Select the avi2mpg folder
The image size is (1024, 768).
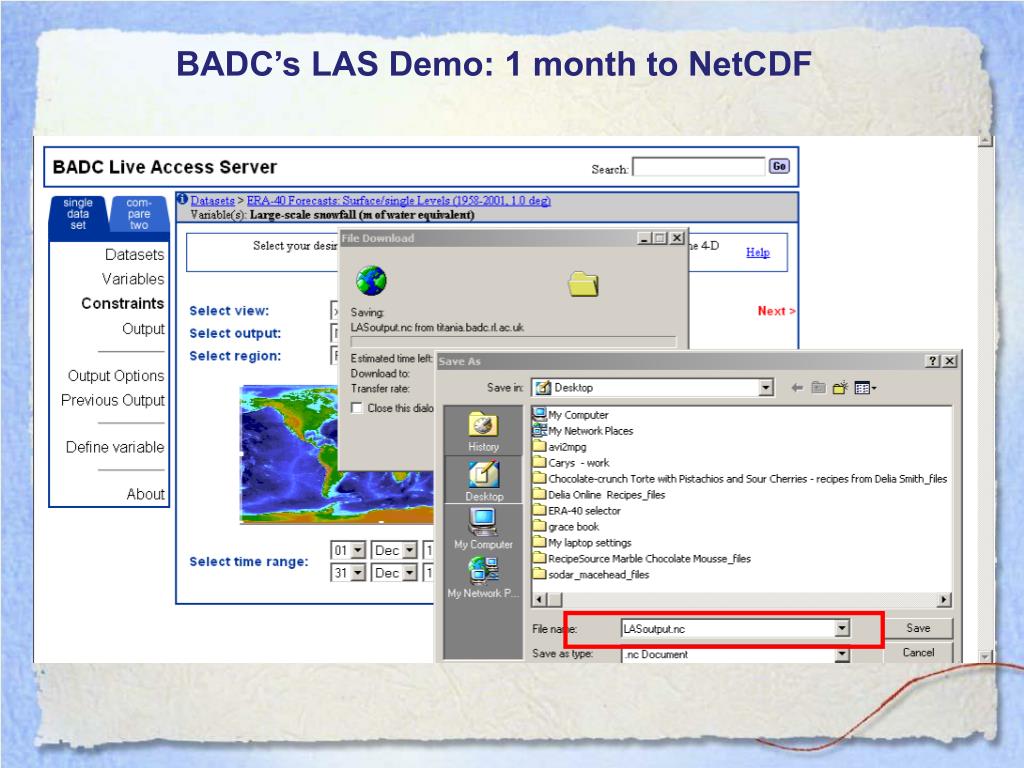coord(560,447)
